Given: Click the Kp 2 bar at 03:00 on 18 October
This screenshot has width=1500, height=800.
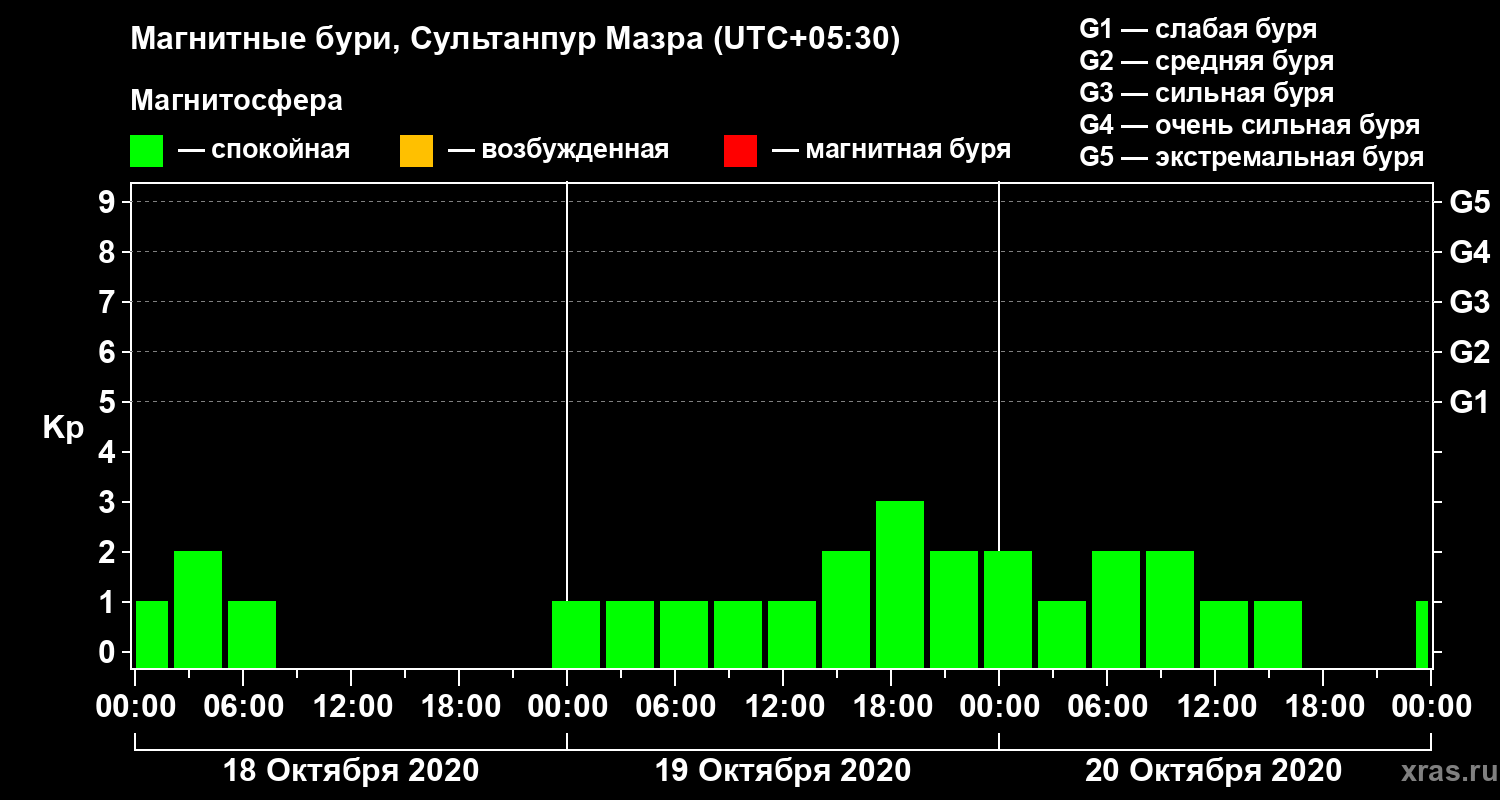Looking at the screenshot, I should pos(198,609).
